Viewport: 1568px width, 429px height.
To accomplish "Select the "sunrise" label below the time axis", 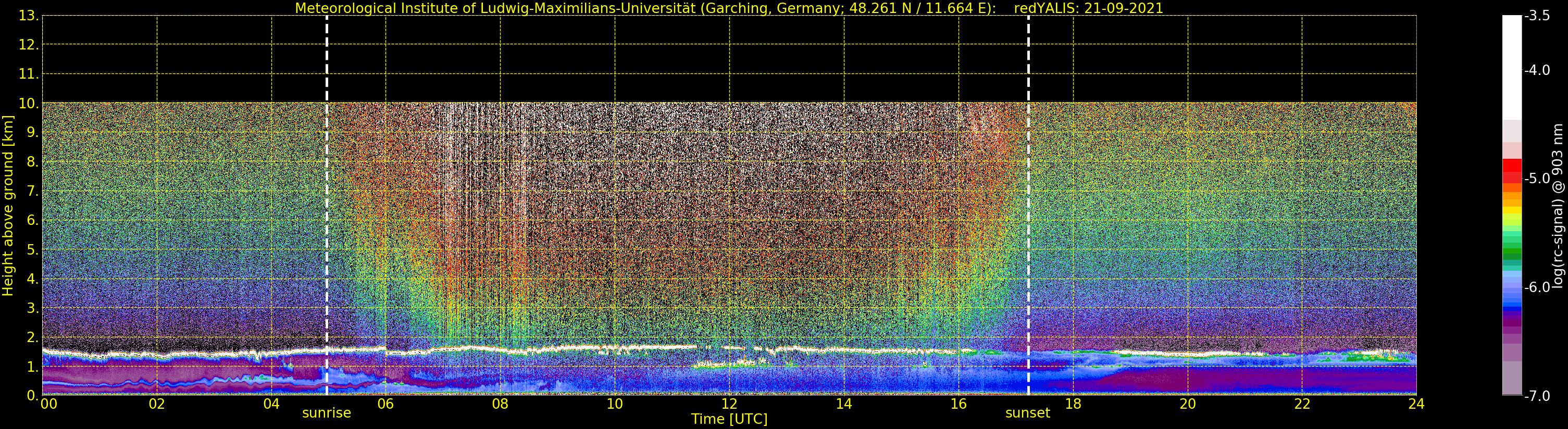I will point(327,413).
